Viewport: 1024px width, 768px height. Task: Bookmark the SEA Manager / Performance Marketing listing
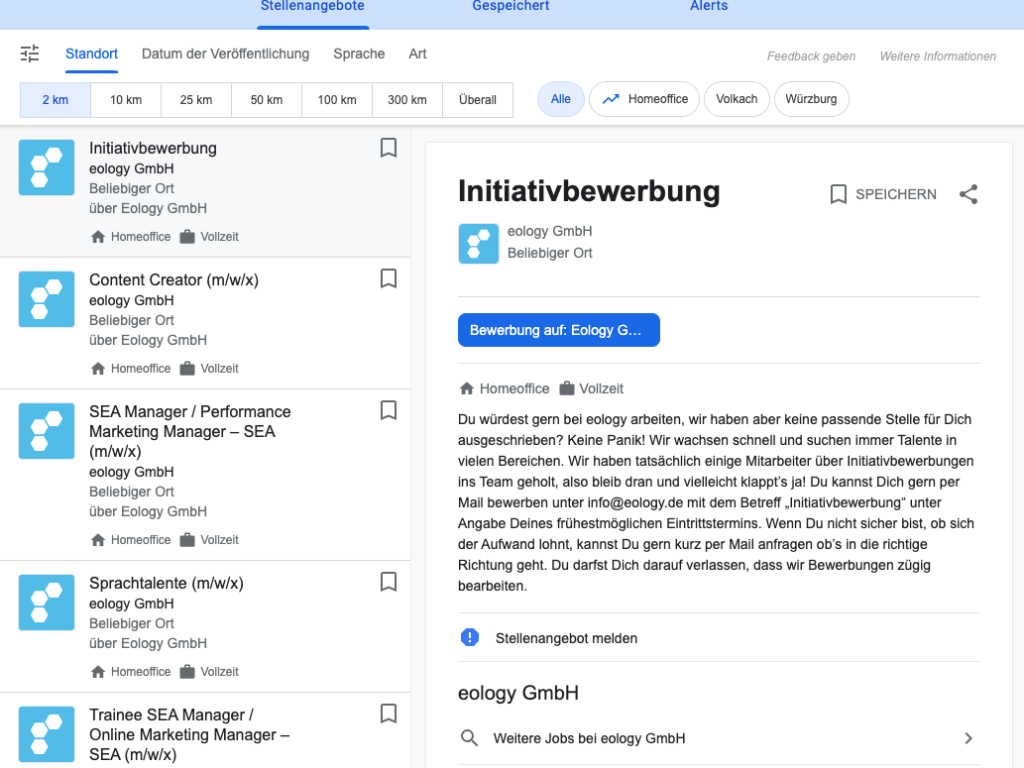pyautogui.click(x=389, y=410)
